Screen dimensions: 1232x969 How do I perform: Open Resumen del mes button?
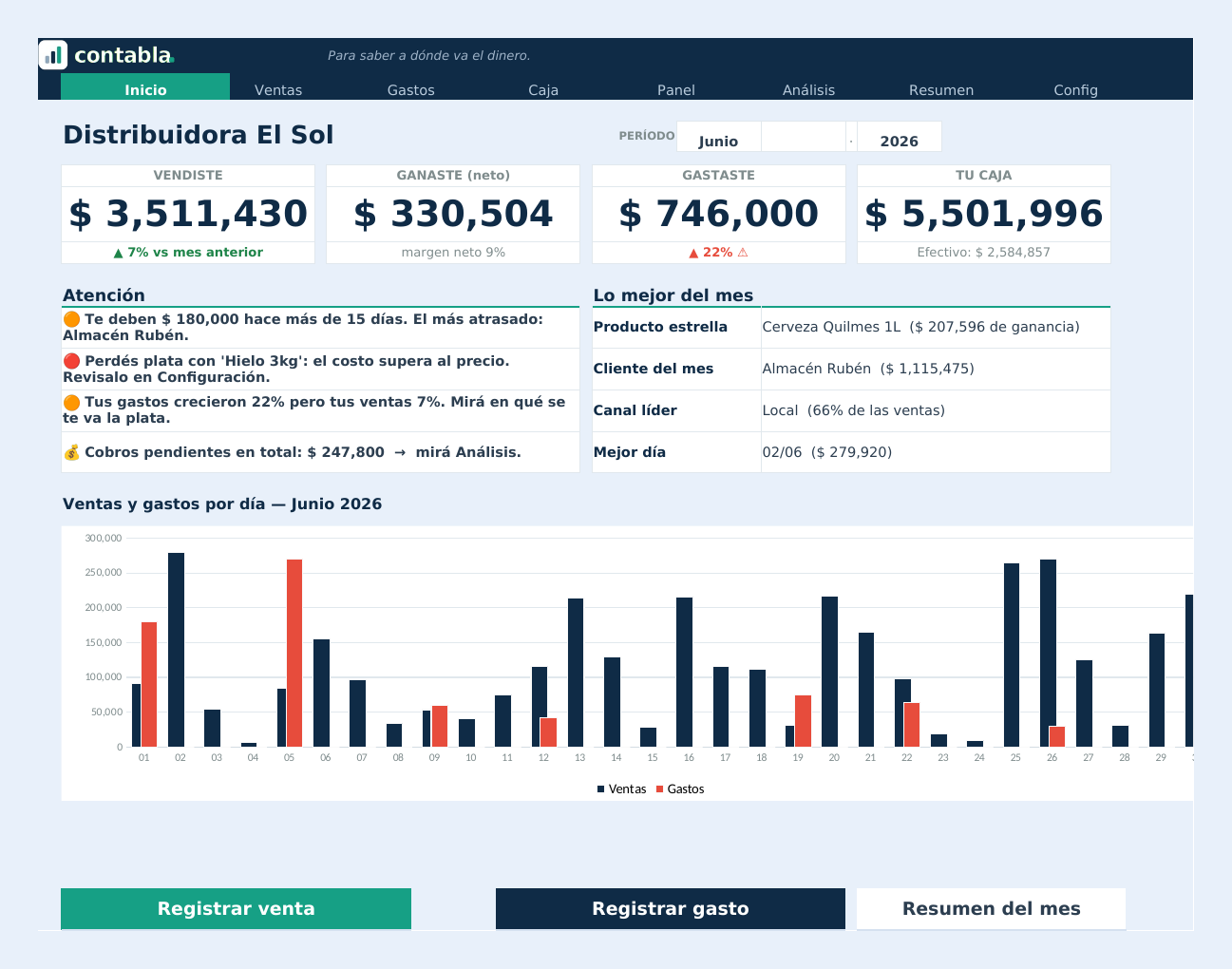[x=992, y=908]
